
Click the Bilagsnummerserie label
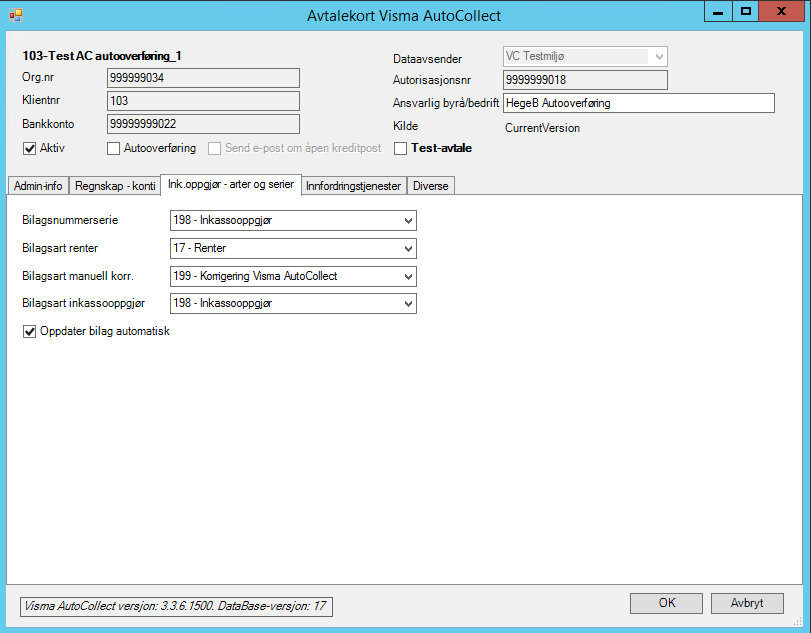click(70, 220)
